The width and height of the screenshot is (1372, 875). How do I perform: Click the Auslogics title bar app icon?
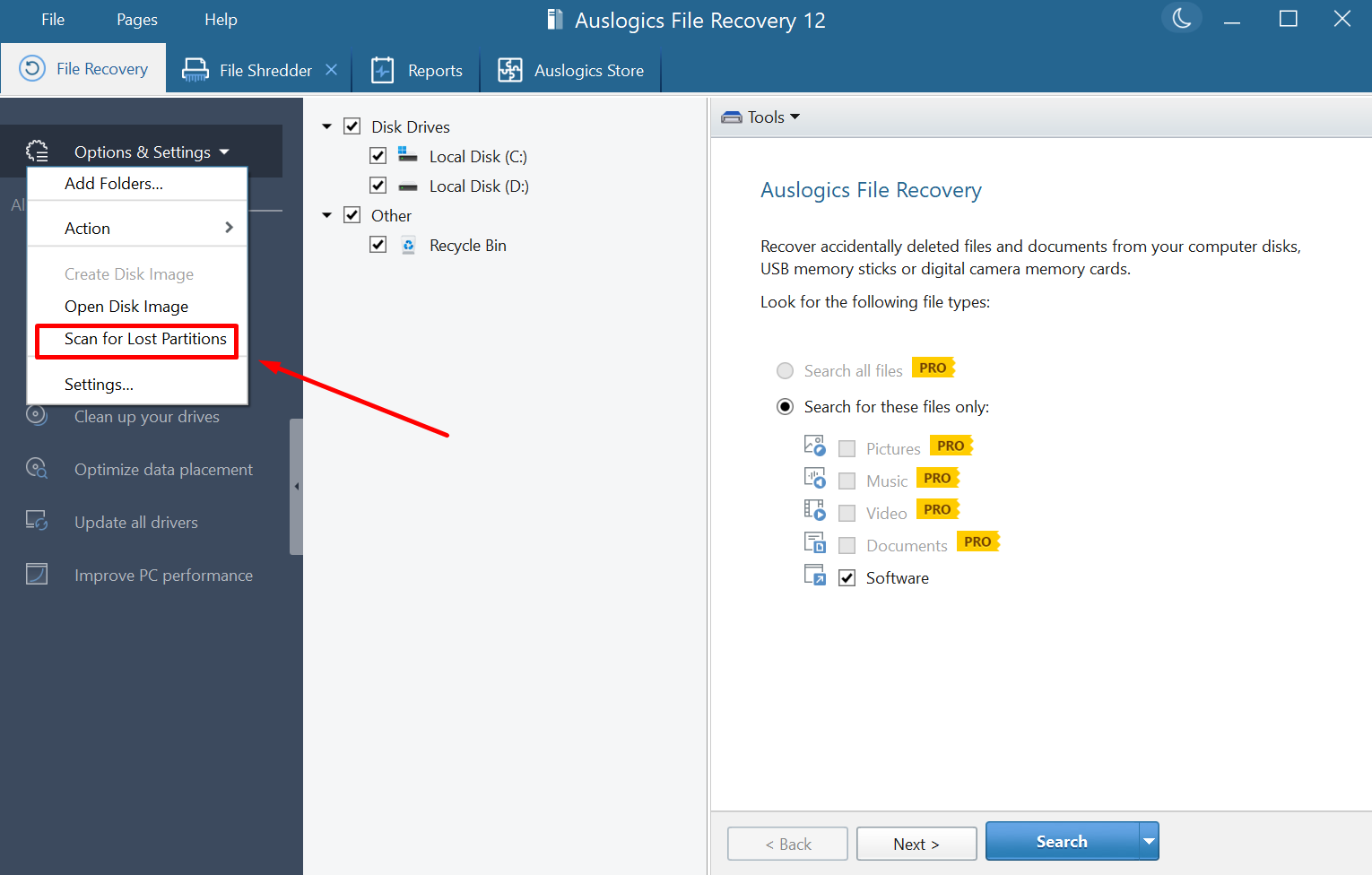pyautogui.click(x=555, y=20)
